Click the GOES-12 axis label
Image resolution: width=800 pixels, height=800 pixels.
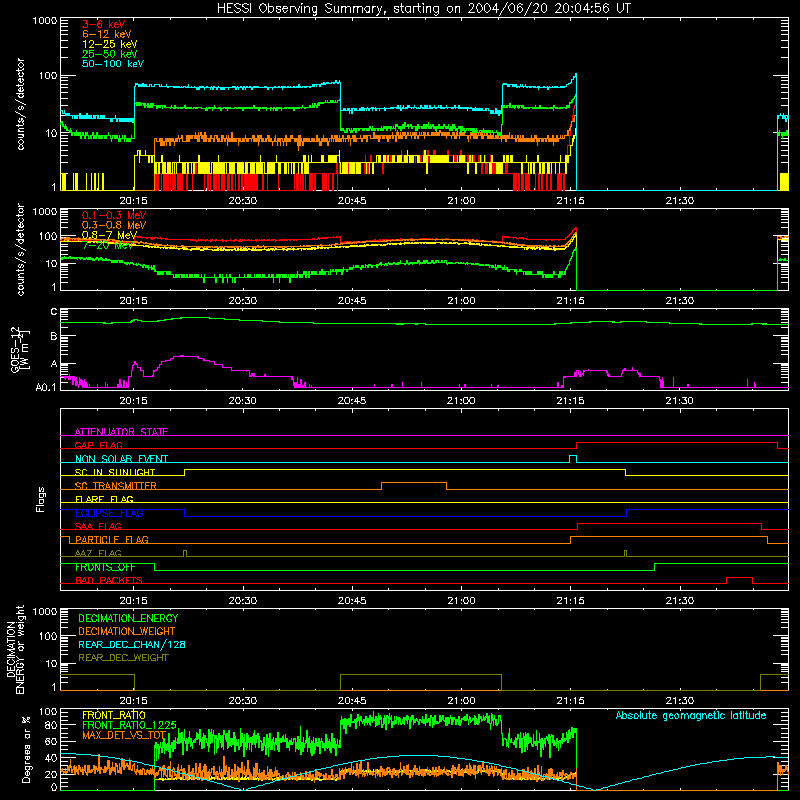click(x=19, y=349)
